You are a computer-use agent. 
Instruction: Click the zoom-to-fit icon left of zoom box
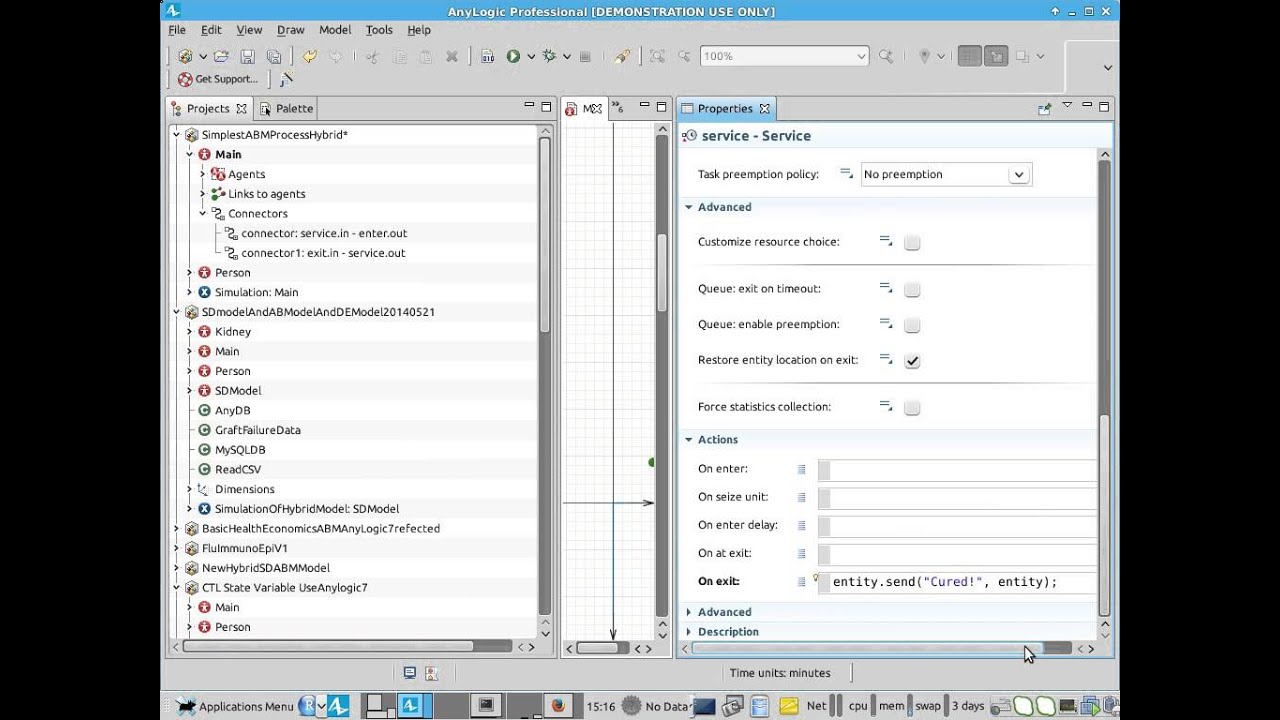click(x=657, y=57)
